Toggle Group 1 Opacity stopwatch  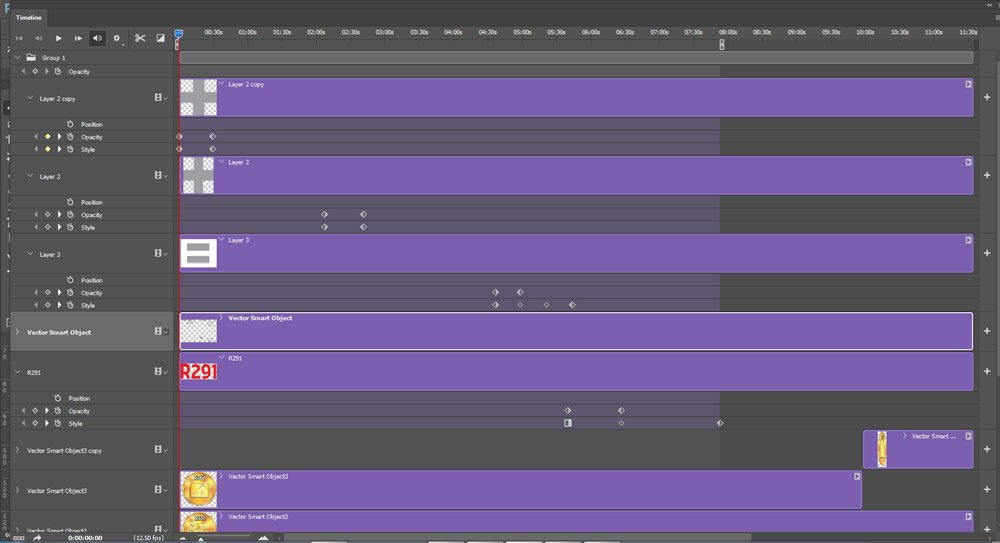[57, 71]
